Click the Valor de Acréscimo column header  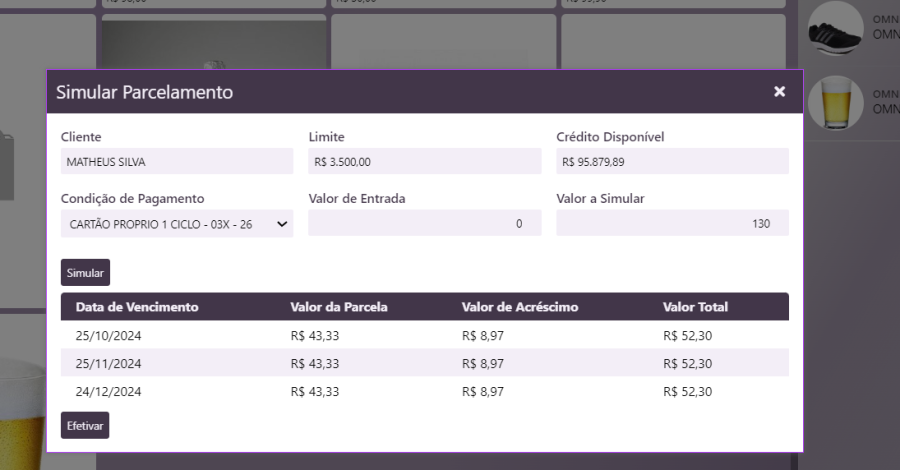point(519,307)
